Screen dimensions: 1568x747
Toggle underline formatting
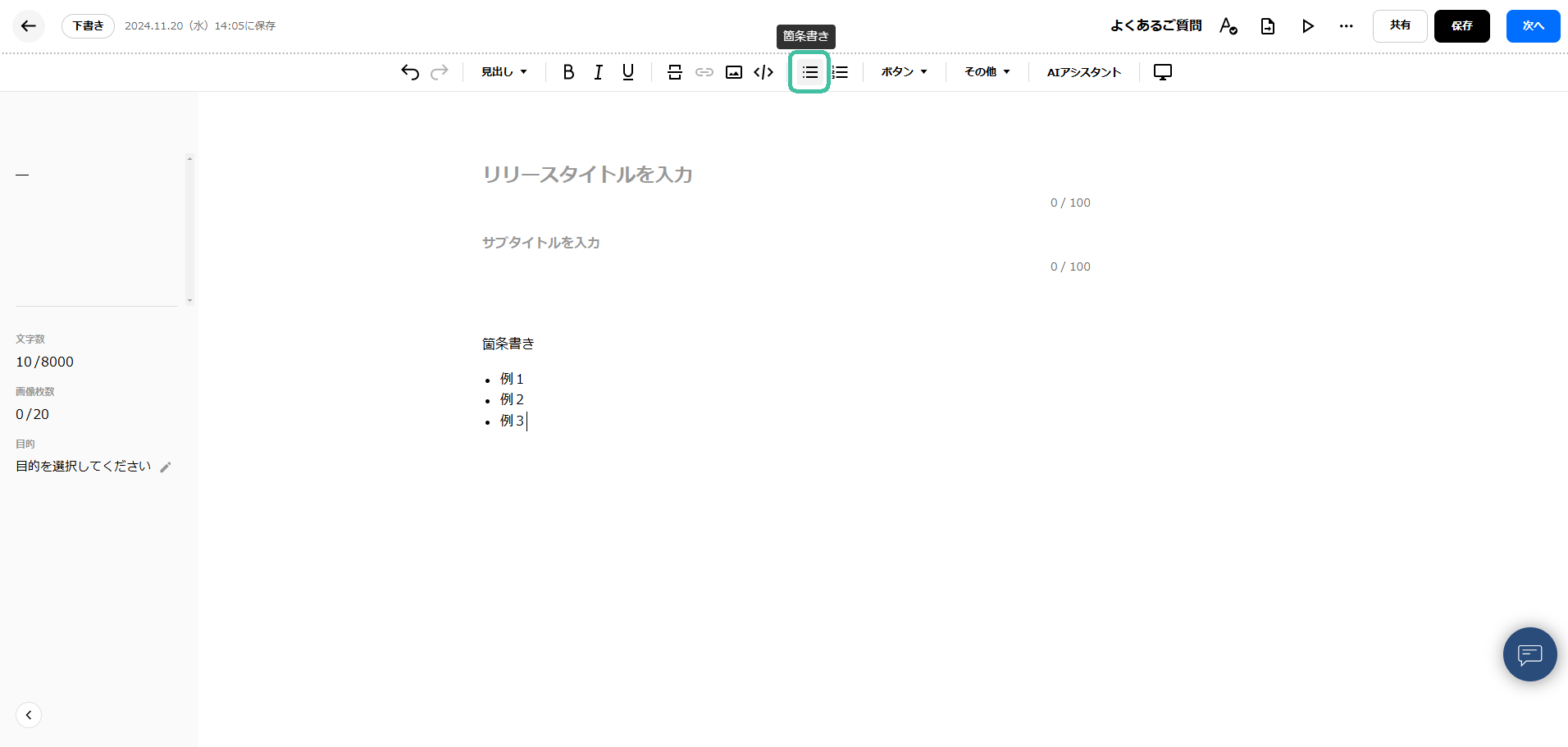pos(628,72)
